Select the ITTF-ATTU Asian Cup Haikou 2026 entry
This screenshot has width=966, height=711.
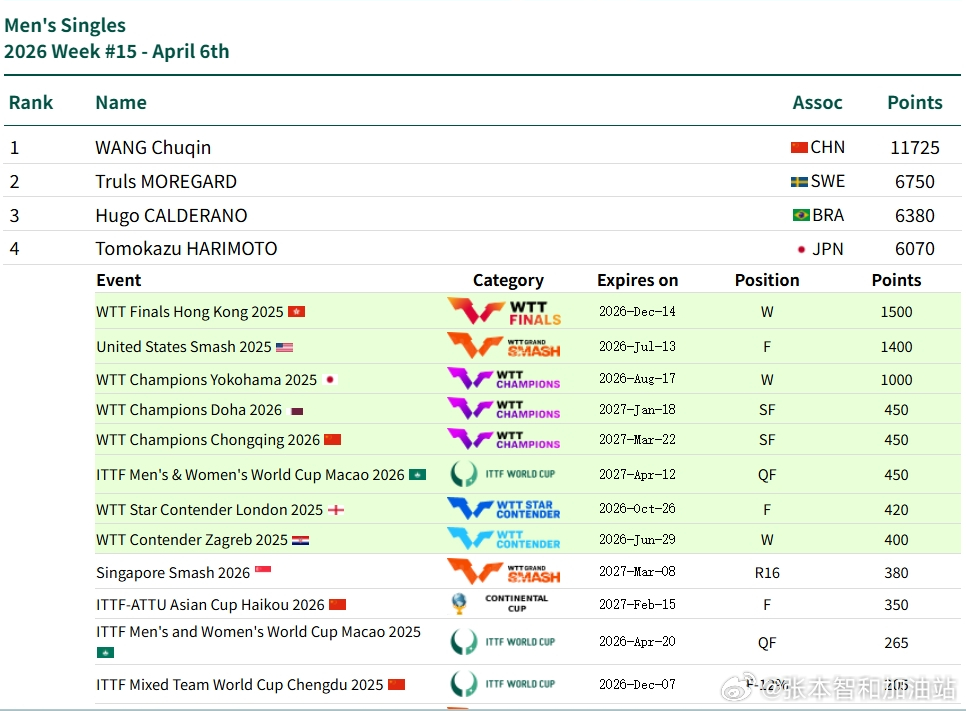coord(210,605)
